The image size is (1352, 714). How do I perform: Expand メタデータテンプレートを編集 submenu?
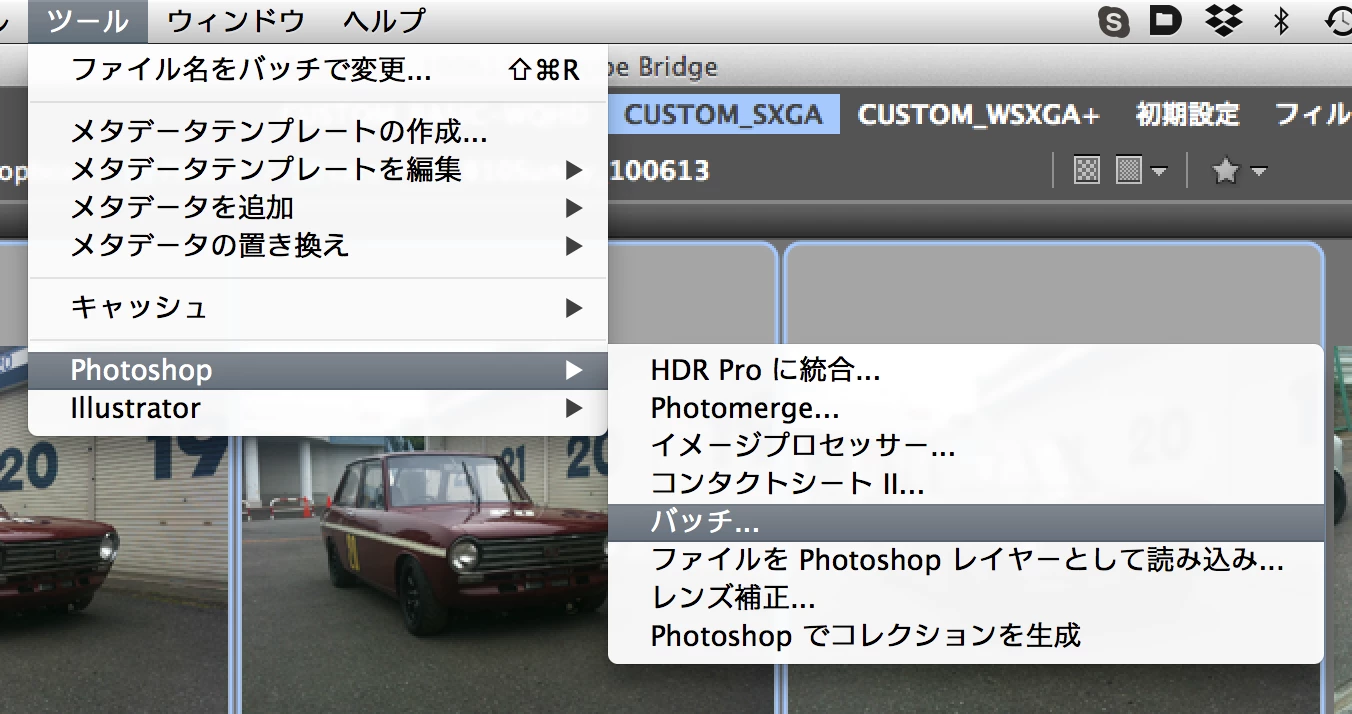[x=318, y=169]
